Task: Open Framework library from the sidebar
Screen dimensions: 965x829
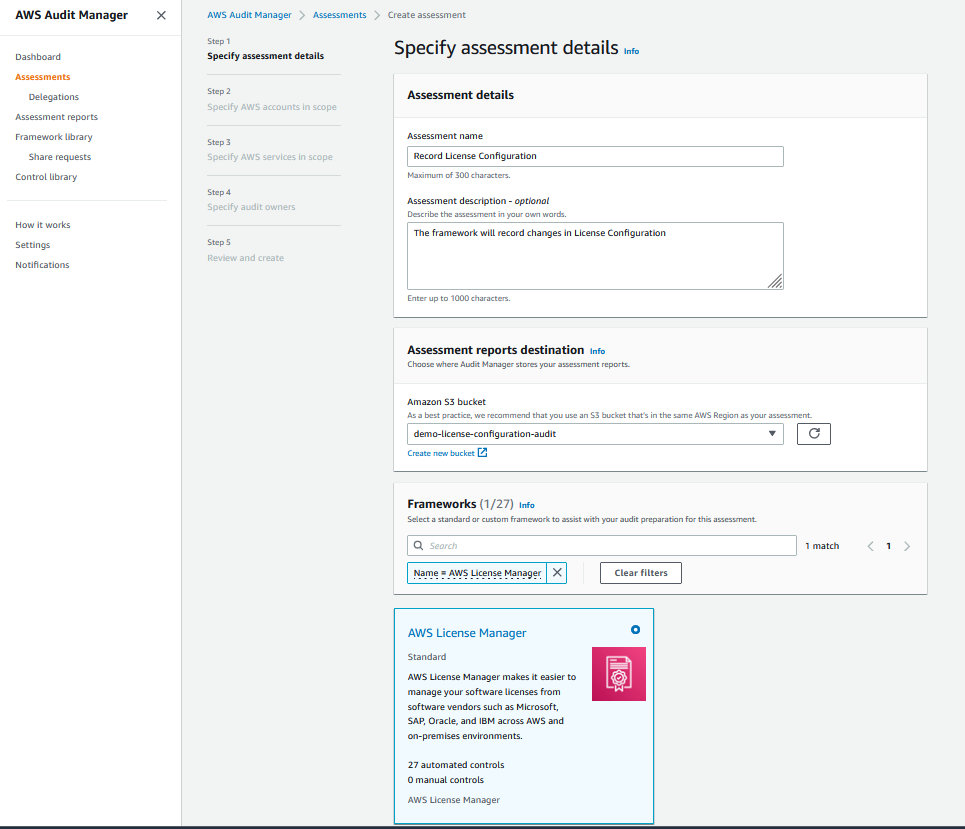Action: [53, 136]
